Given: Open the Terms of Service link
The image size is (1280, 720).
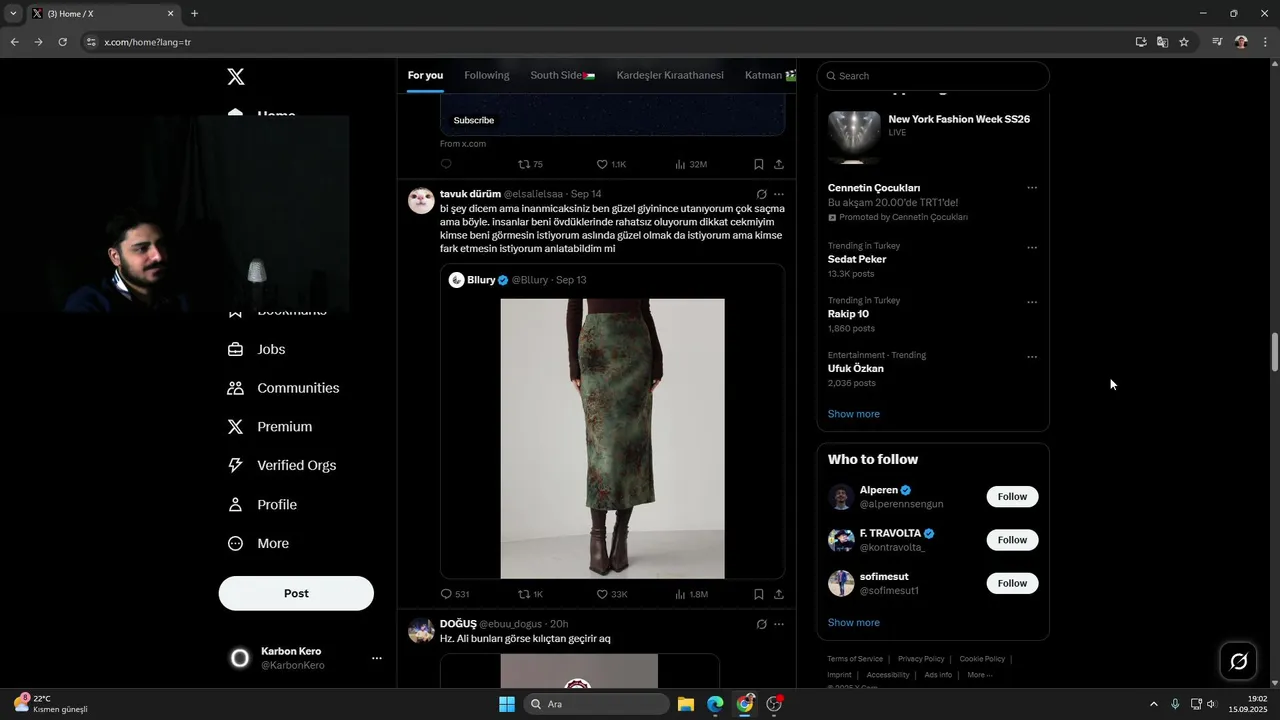Looking at the screenshot, I should click(855, 659).
